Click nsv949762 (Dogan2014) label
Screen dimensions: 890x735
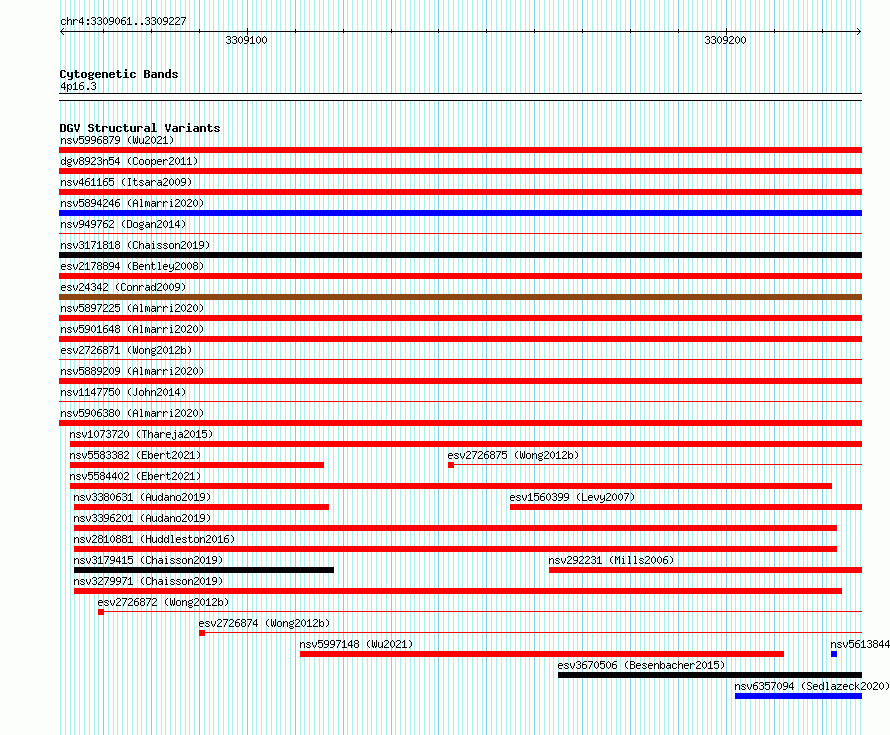(123, 224)
